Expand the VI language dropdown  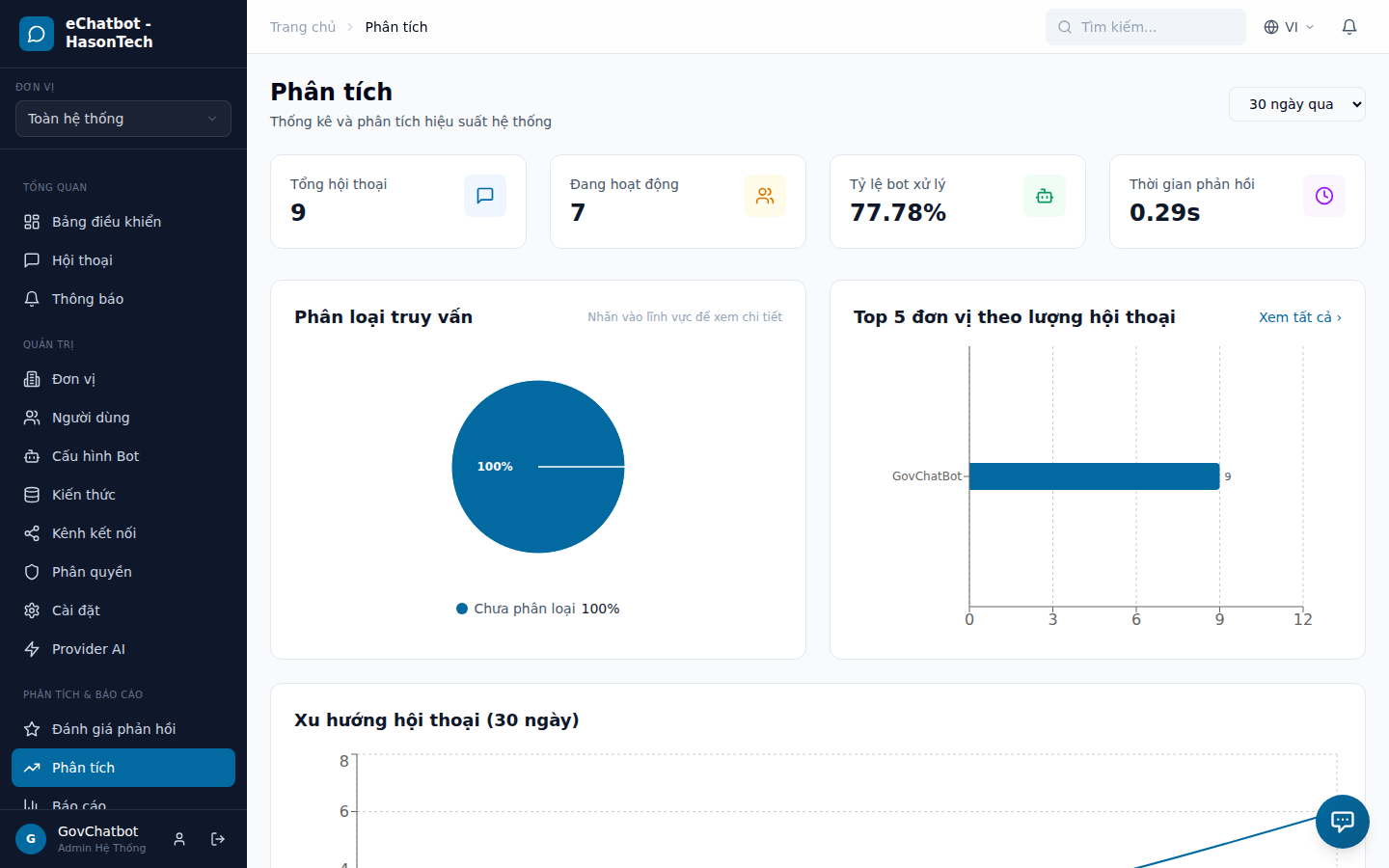[x=1289, y=27]
